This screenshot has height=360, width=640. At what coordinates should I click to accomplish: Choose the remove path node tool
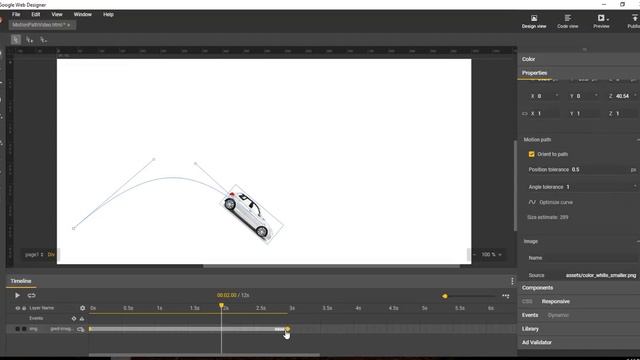[43, 40]
